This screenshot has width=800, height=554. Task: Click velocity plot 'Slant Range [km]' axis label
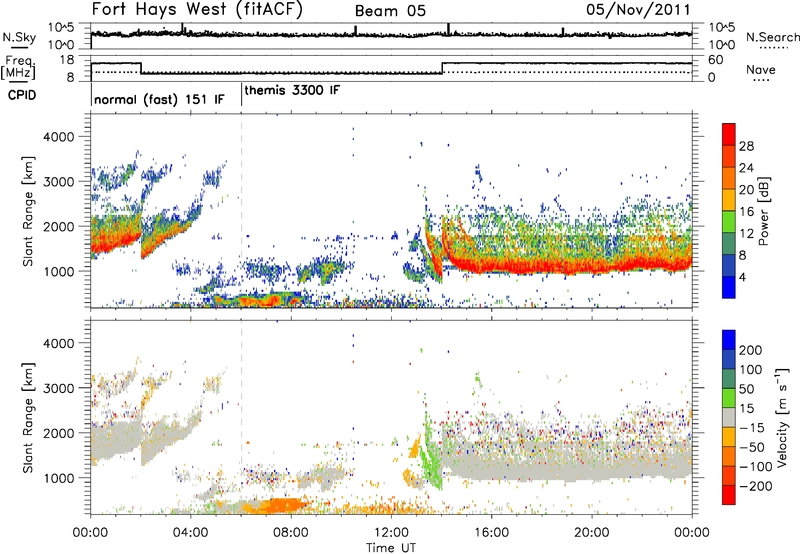28,418
